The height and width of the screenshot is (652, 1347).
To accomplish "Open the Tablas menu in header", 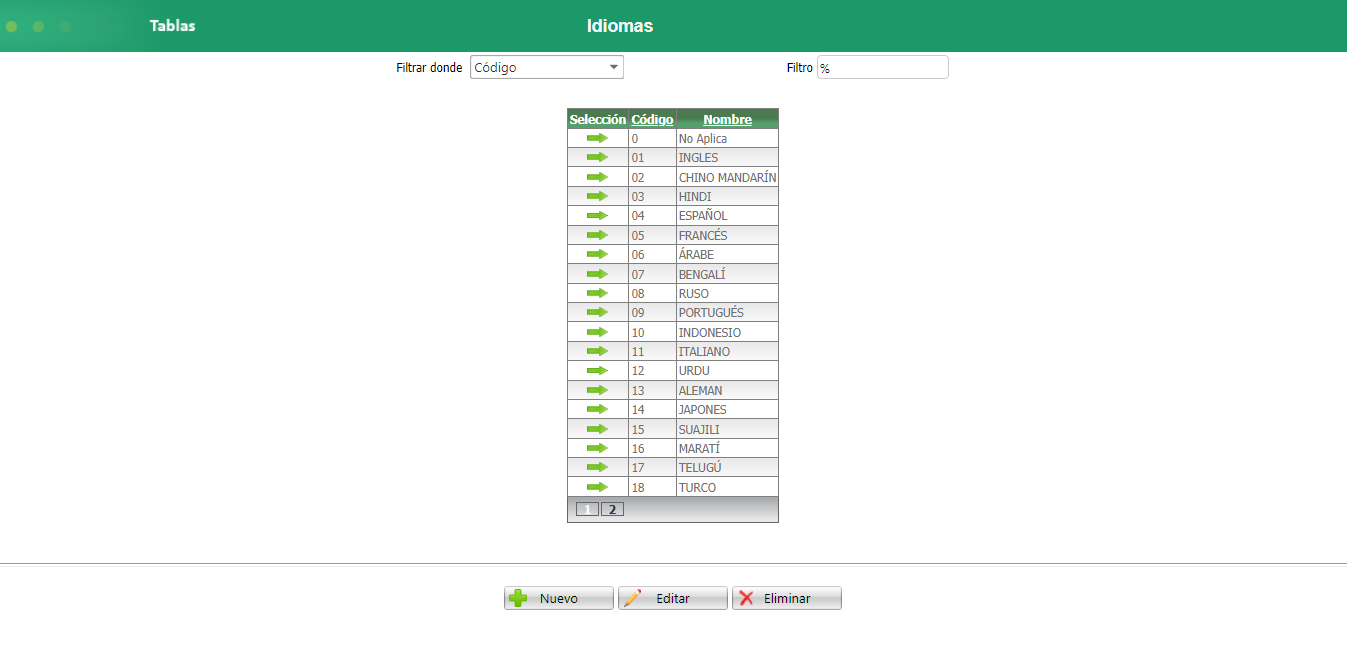I will tap(173, 26).
